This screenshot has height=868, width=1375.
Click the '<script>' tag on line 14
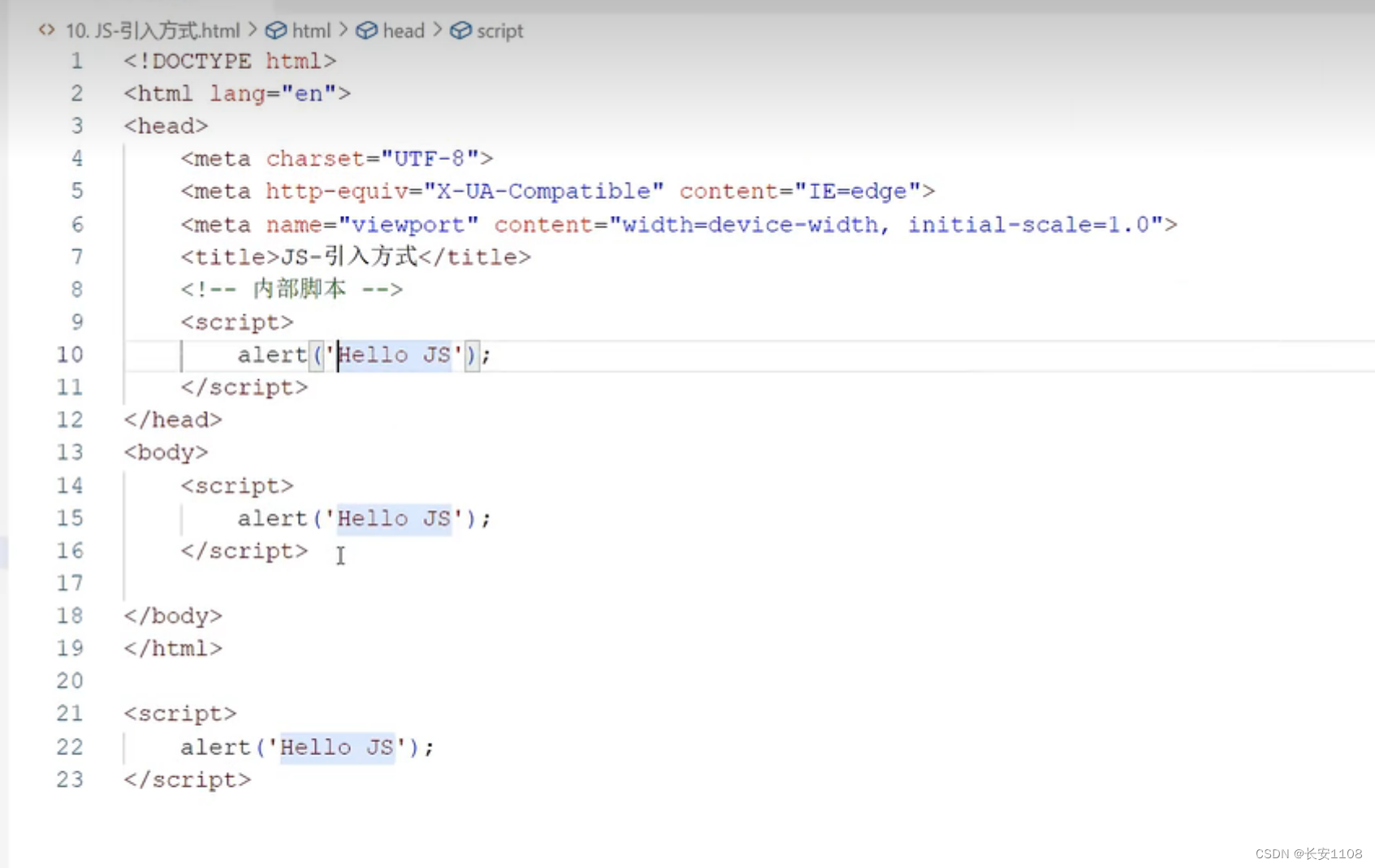pos(237,486)
